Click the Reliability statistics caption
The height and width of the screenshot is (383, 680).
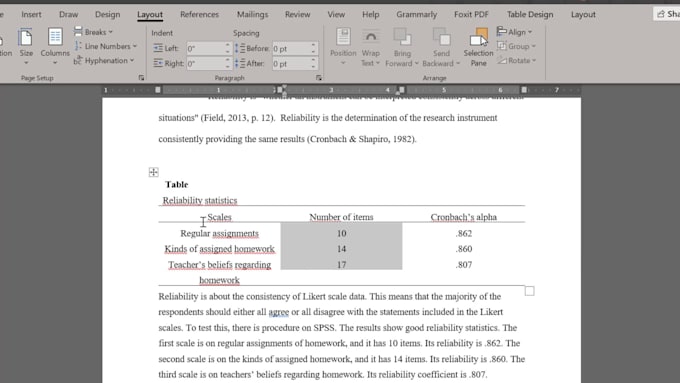click(200, 200)
